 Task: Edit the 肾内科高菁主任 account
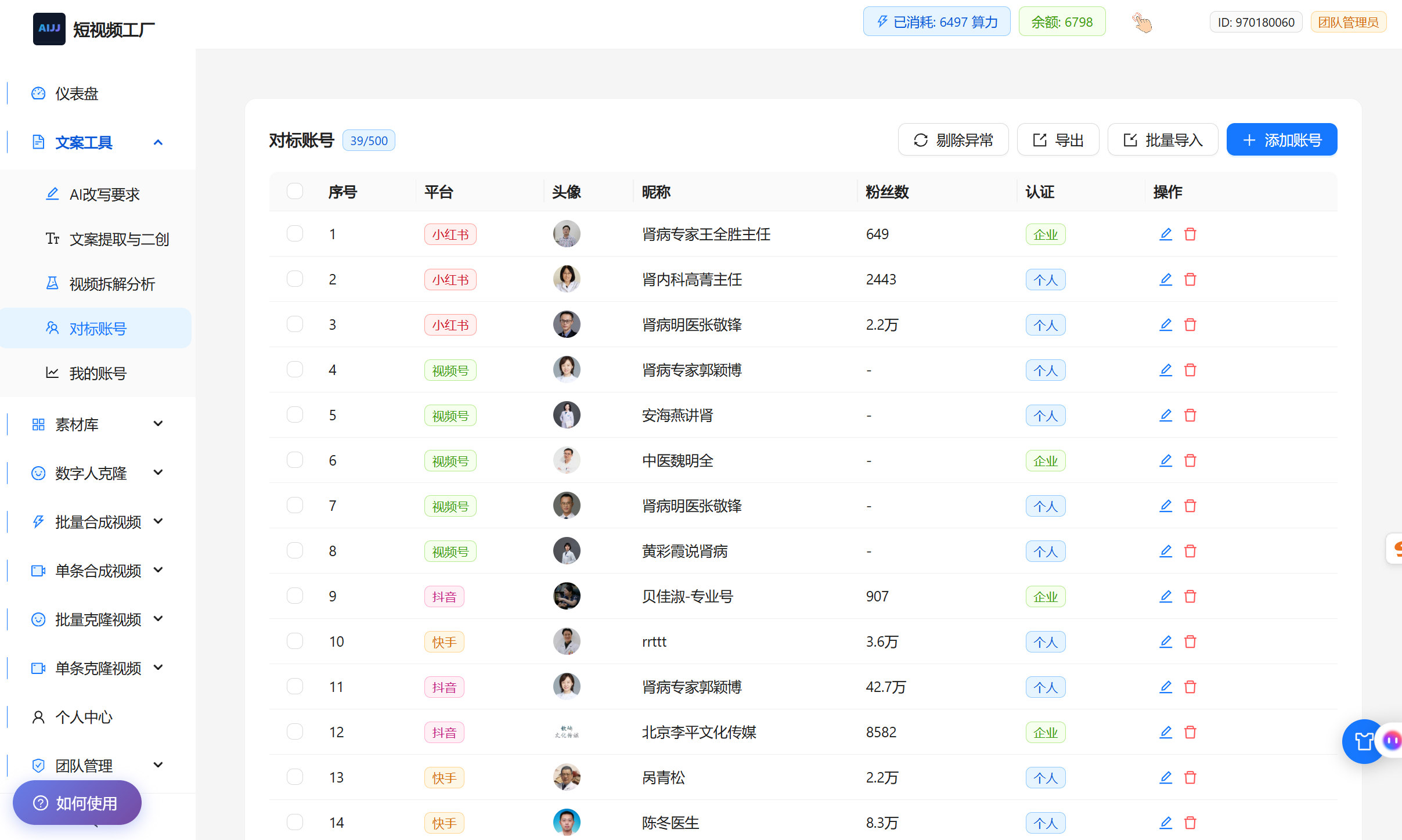(x=1165, y=279)
